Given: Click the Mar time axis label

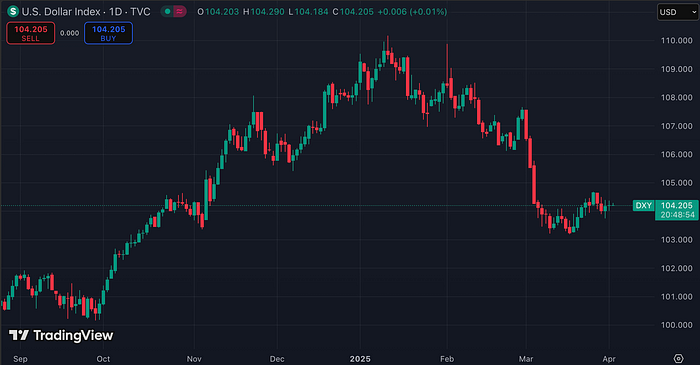Looking at the screenshot, I should click(x=526, y=359).
